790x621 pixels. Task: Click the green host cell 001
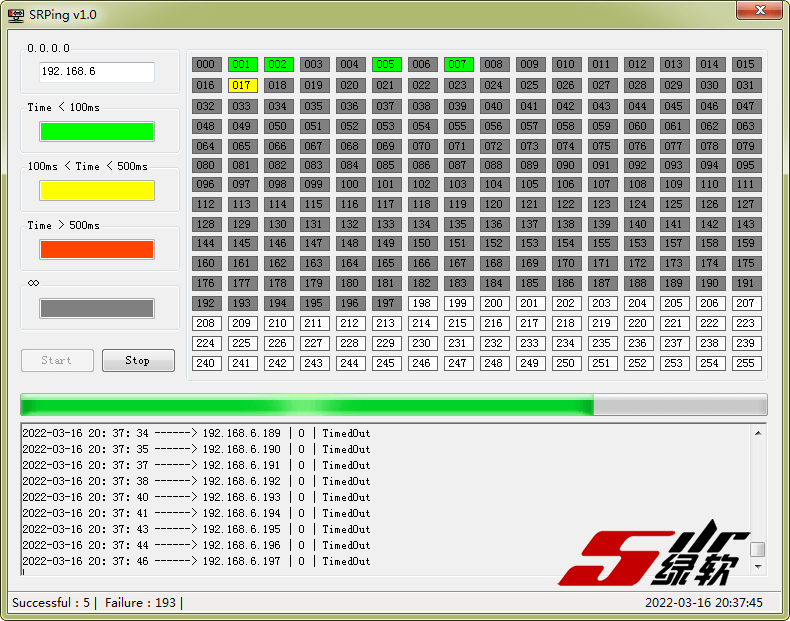click(242, 64)
